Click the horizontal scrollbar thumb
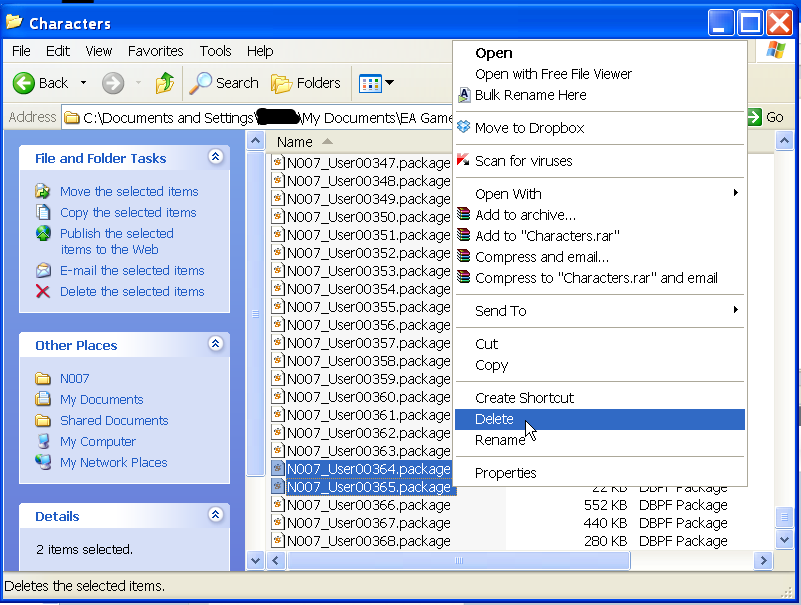The image size is (801, 605). point(459,561)
